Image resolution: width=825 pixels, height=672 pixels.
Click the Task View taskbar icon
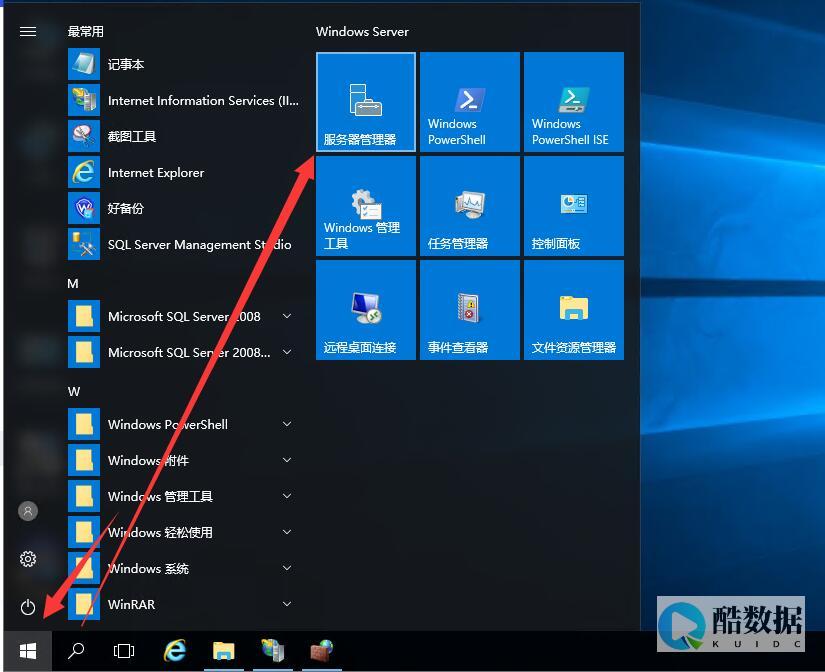(124, 651)
